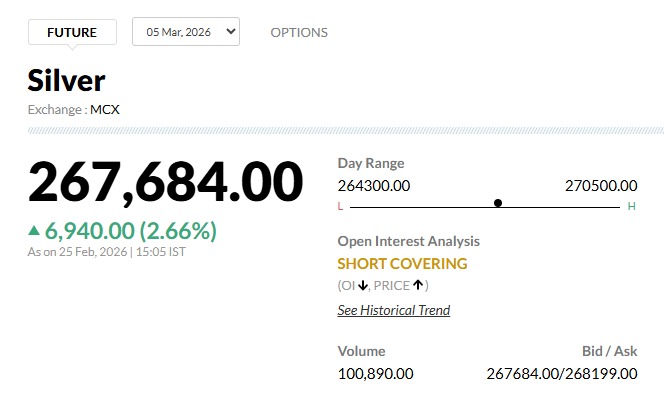Expand the 05 Mar, 2026 expiry dropdown
The image size is (664, 419).
[186, 32]
